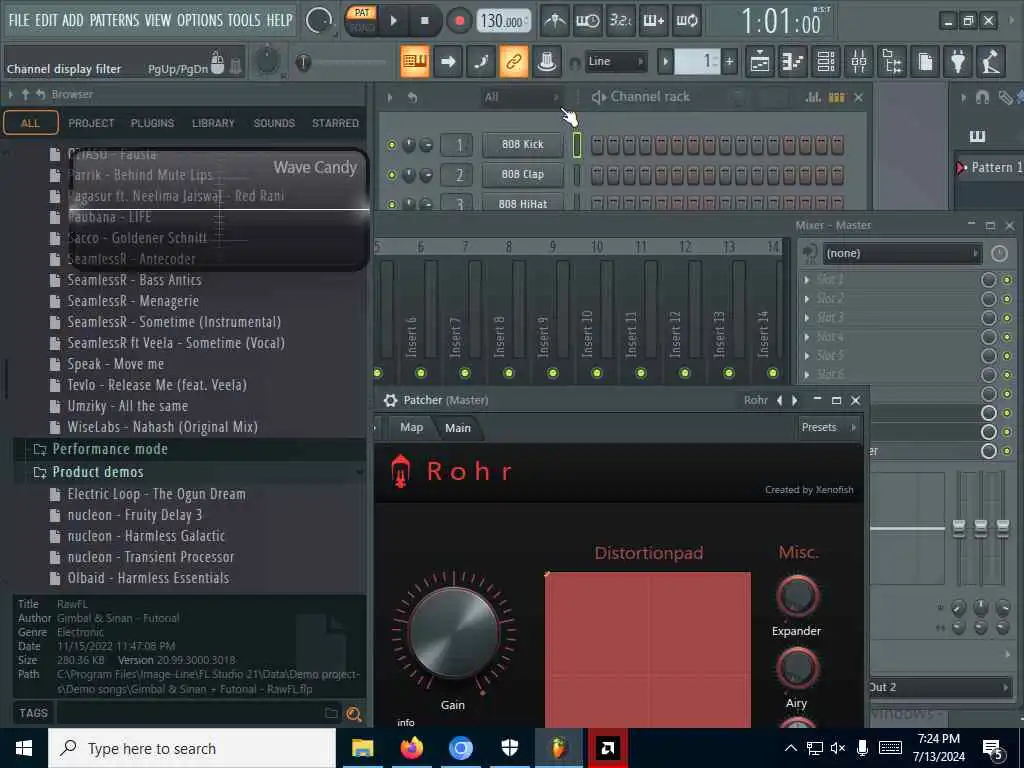Expand mixer effect Slot 4 arrow

807,337
